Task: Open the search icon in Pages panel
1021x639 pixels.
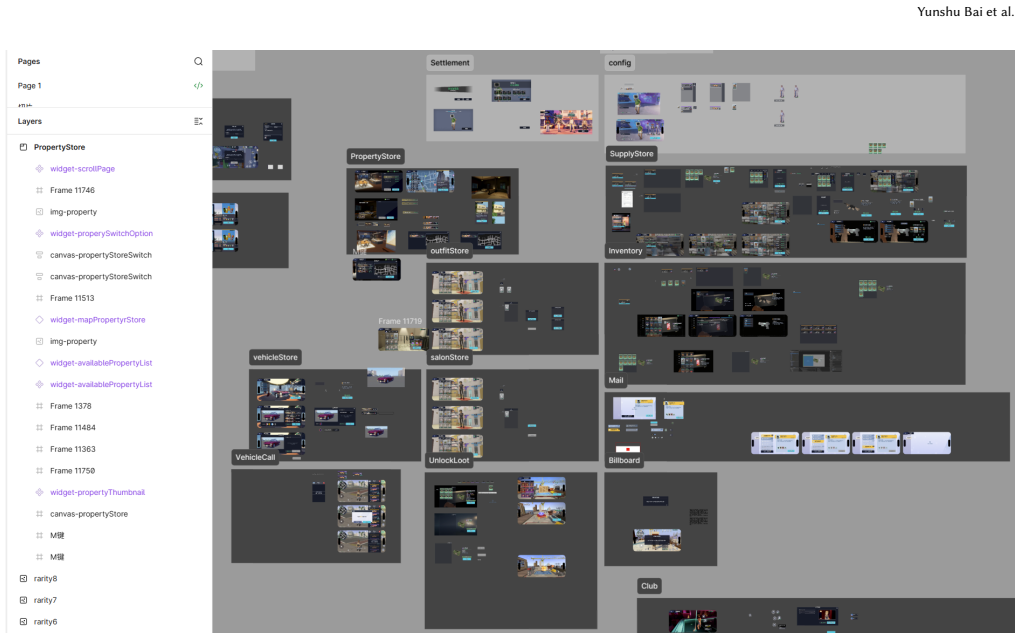Action: point(198,61)
